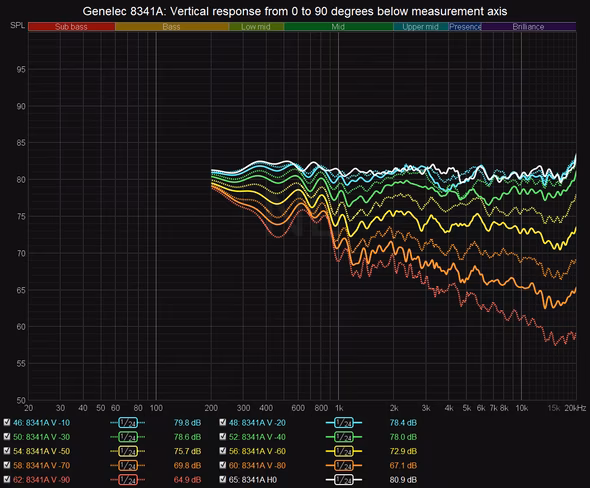Click the 1k frequency axis label
This screenshot has height=488, width=590.
(339, 408)
